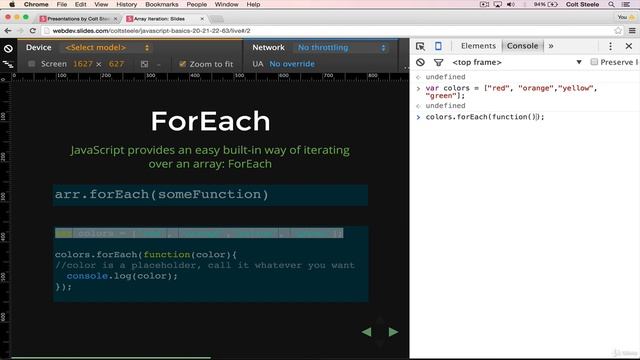This screenshot has height=360, width=640.
Task: Open the Network throttling dropdown
Action: click(341, 47)
